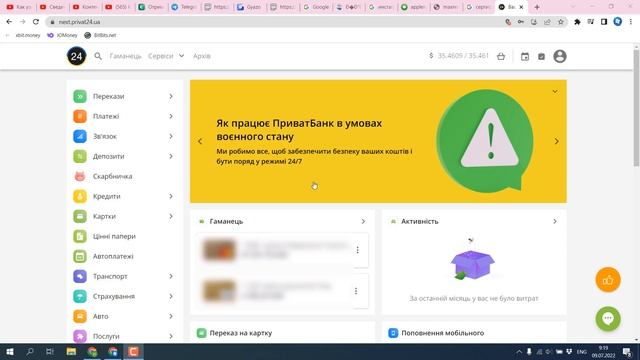Reload the page in browser
Screen dimensions: 640x360
(x=36, y=22)
